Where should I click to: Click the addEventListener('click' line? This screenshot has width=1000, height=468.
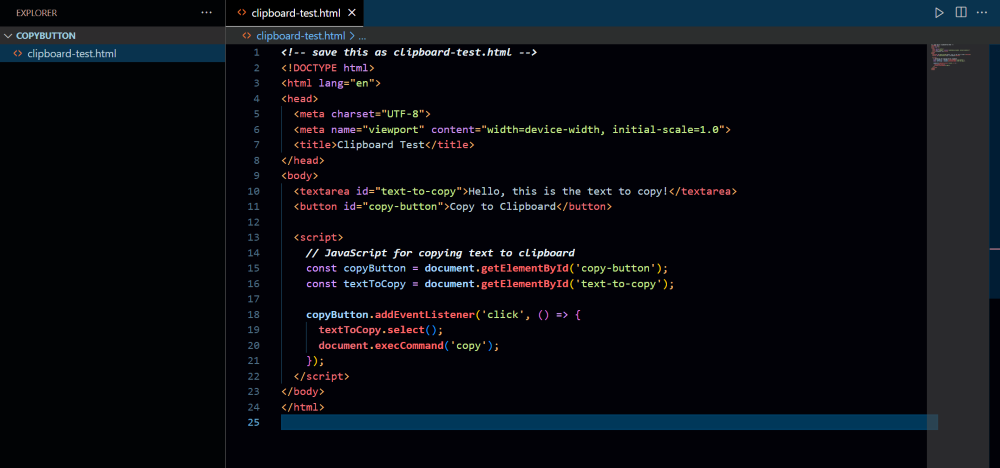click(x=443, y=314)
